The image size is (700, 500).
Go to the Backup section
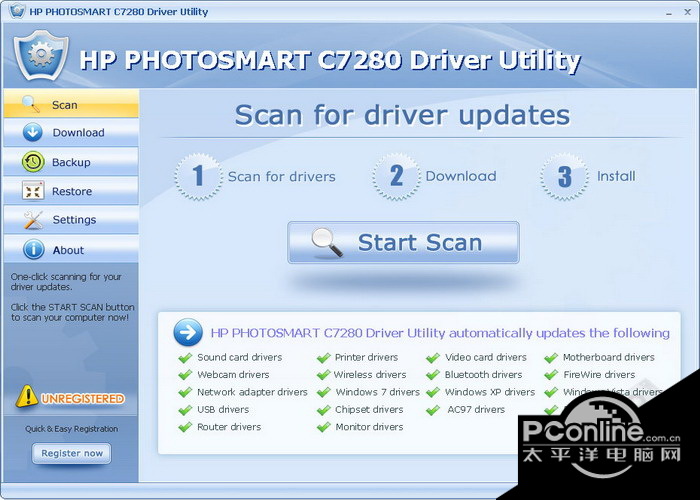coord(71,162)
